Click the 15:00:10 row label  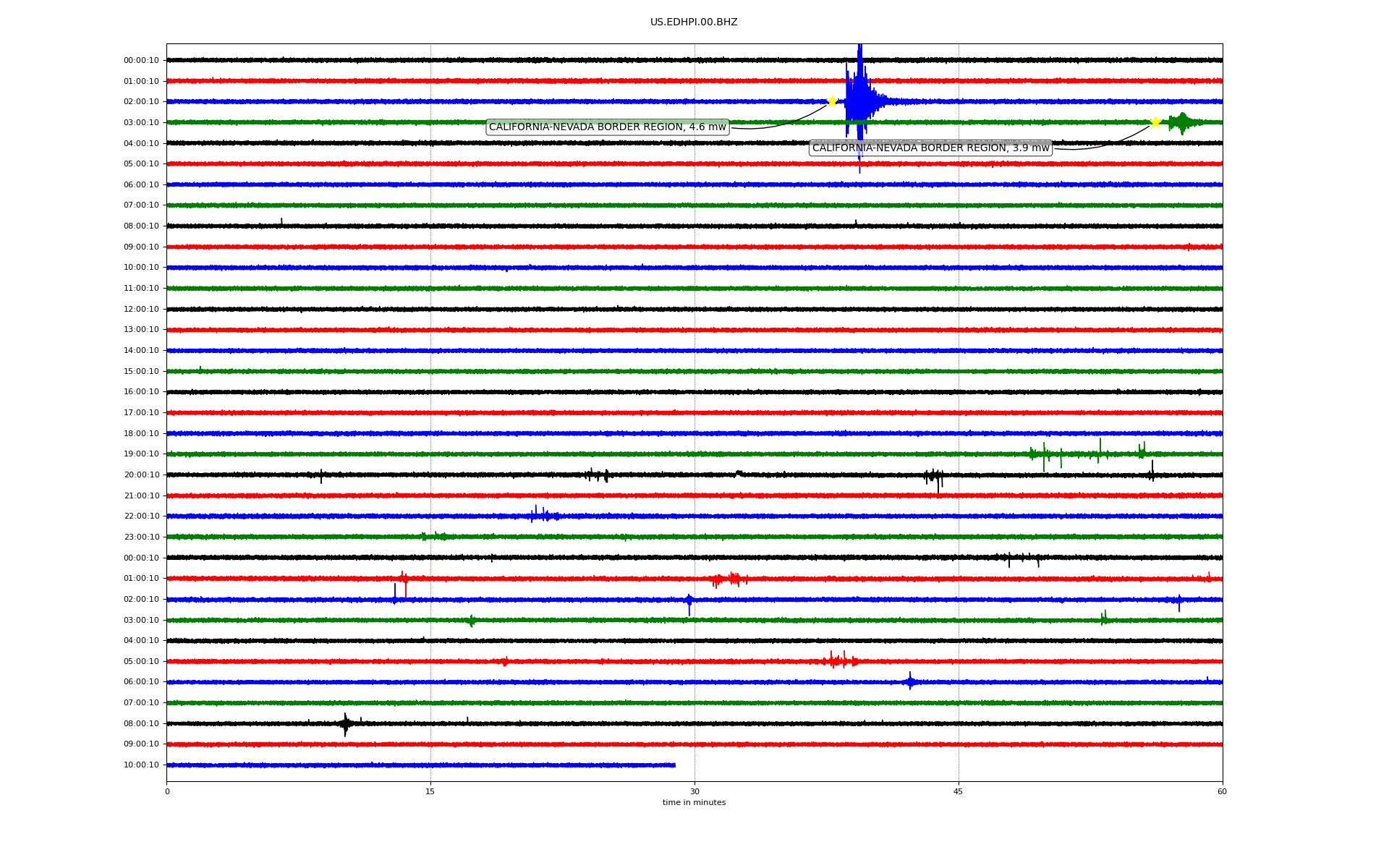(x=141, y=372)
